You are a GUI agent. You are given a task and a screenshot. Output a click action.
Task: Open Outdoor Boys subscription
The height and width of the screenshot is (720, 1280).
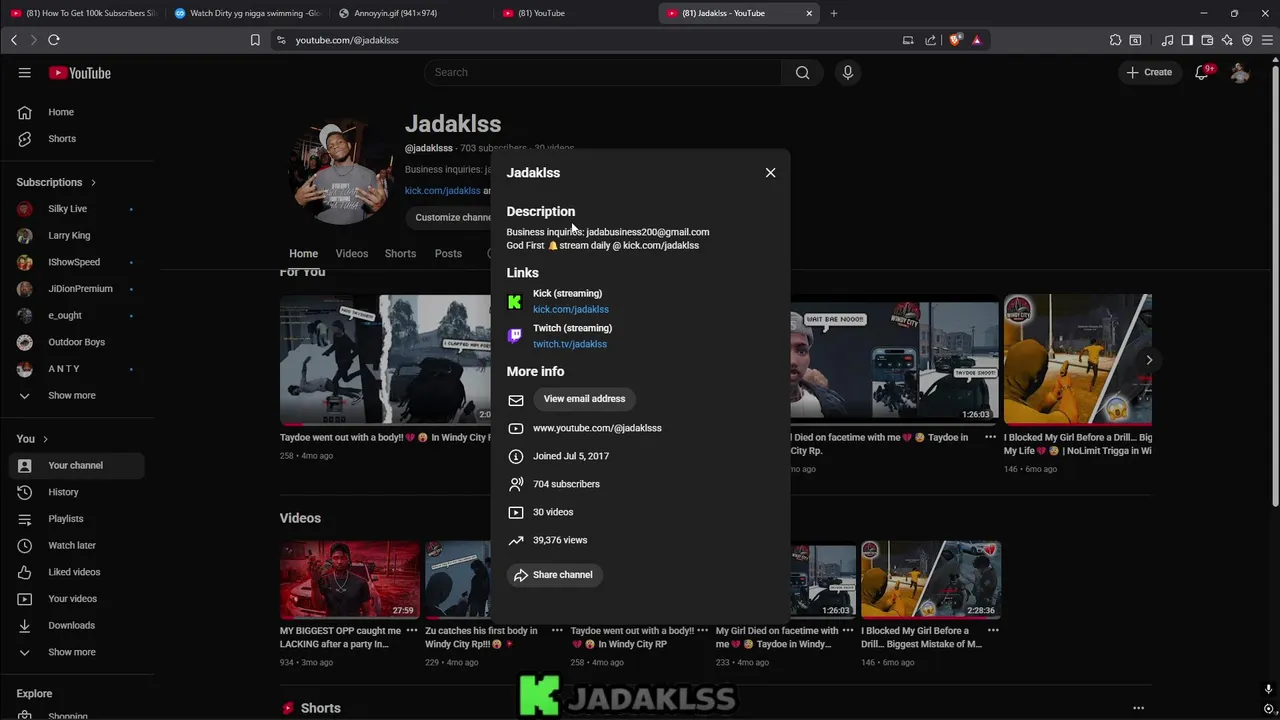(x=77, y=342)
